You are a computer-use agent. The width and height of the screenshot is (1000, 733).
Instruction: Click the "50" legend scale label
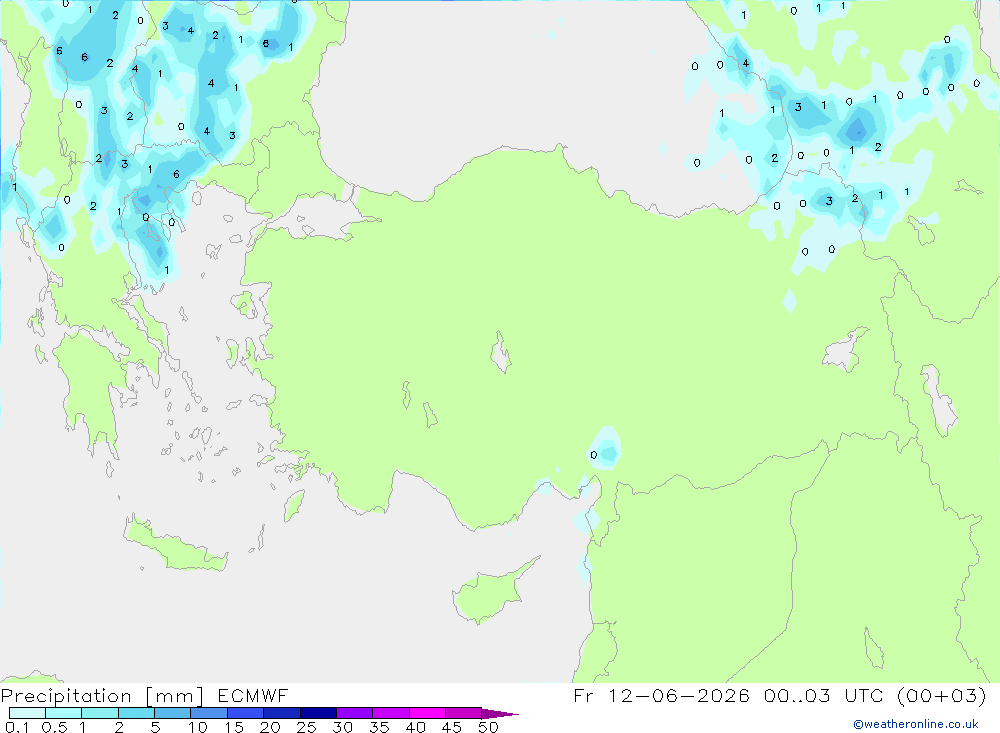tap(488, 727)
